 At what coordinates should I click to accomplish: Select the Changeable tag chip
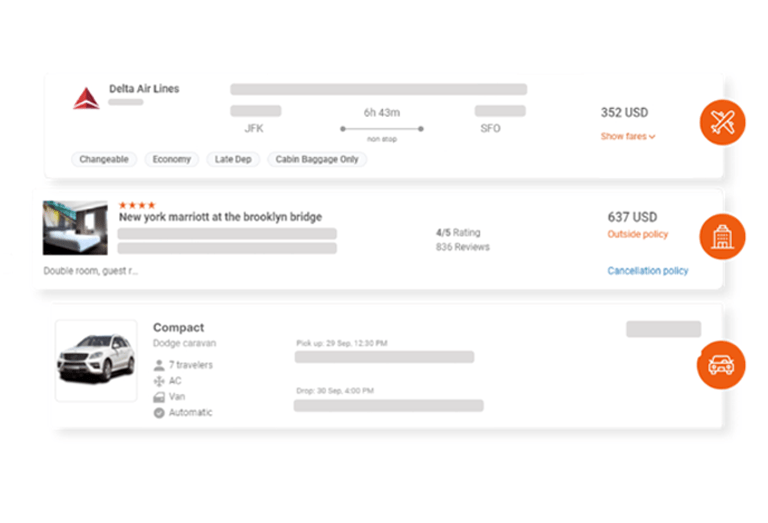tap(104, 159)
